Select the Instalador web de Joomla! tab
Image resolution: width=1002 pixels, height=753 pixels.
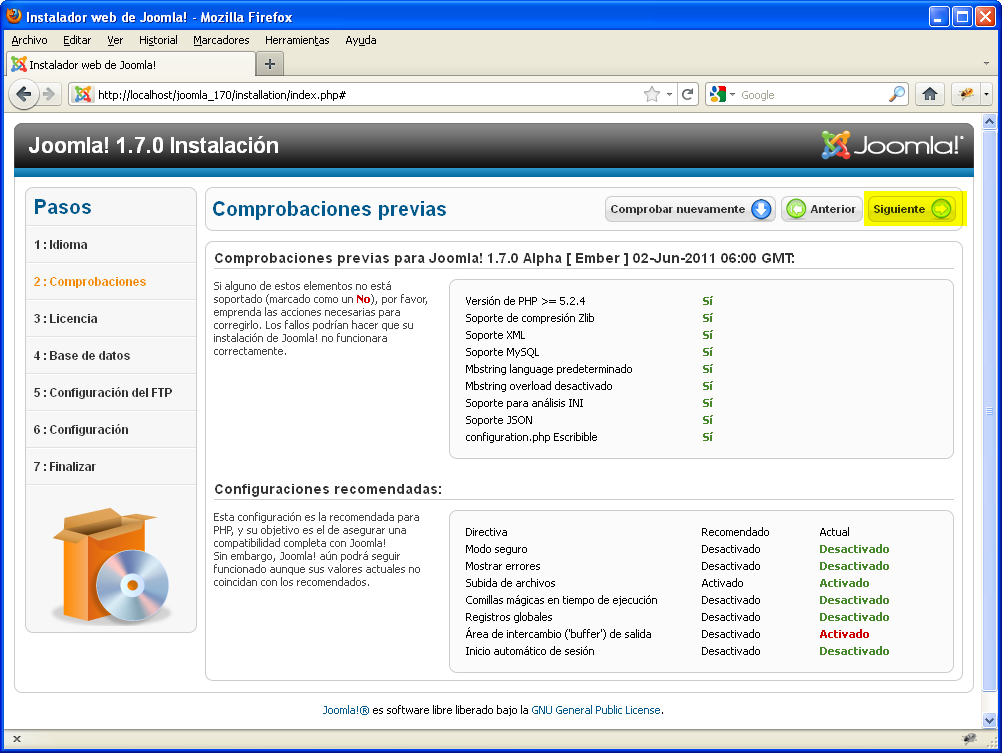[130, 65]
